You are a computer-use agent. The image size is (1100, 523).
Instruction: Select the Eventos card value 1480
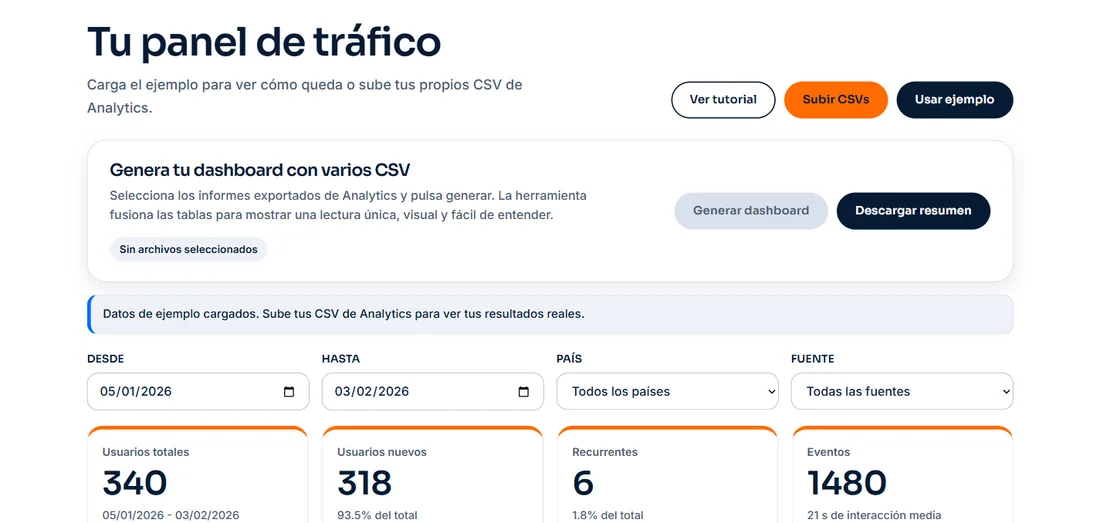[x=847, y=482]
